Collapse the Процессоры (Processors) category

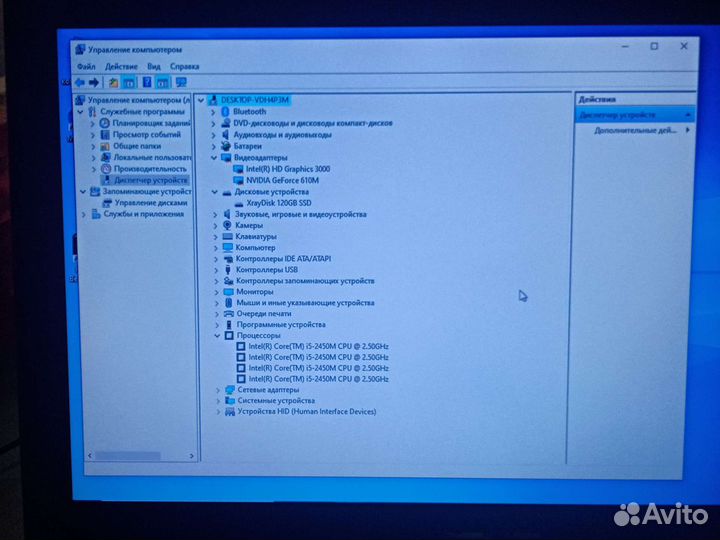click(x=214, y=336)
